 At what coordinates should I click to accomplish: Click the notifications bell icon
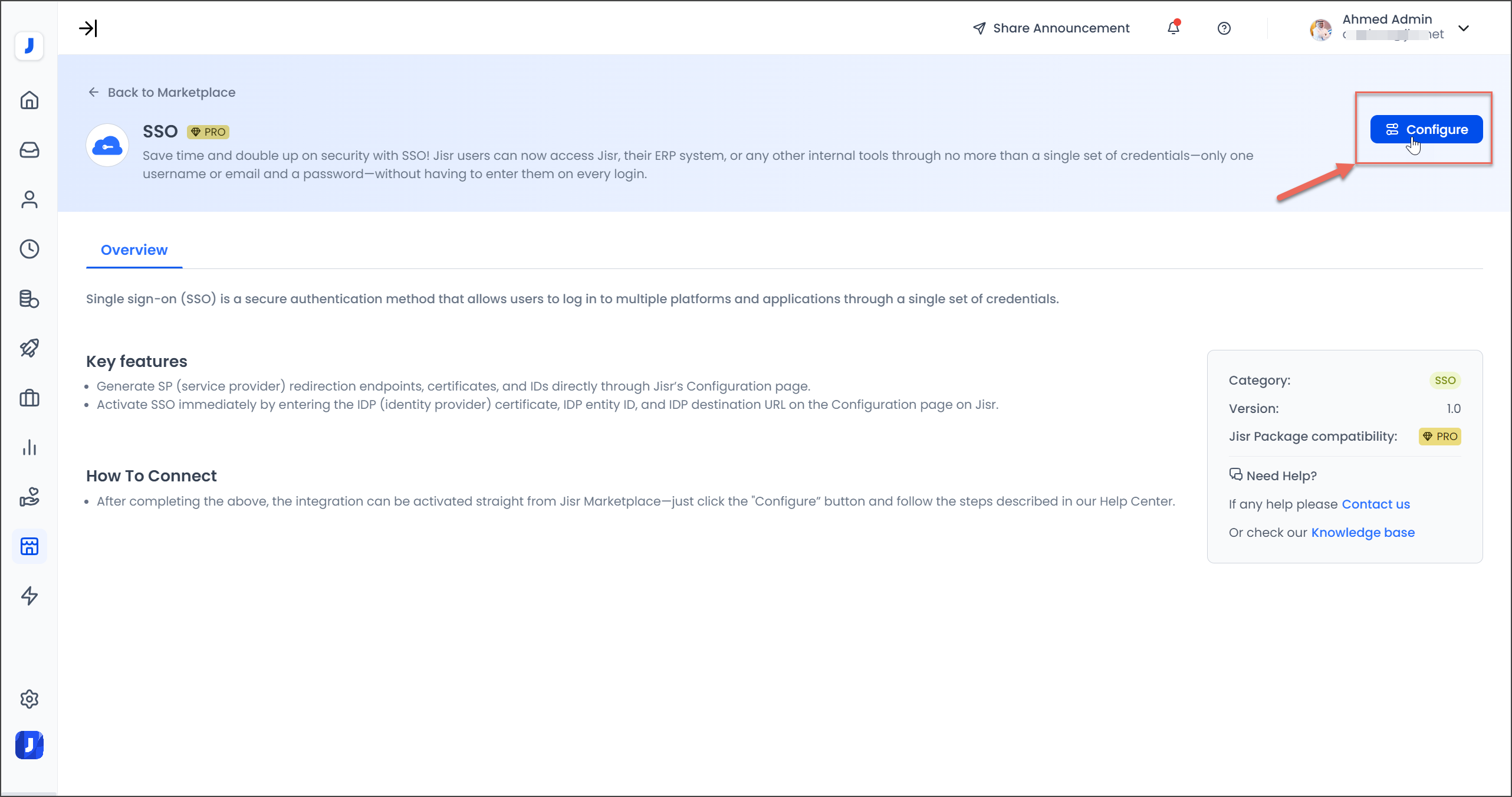(x=1174, y=28)
